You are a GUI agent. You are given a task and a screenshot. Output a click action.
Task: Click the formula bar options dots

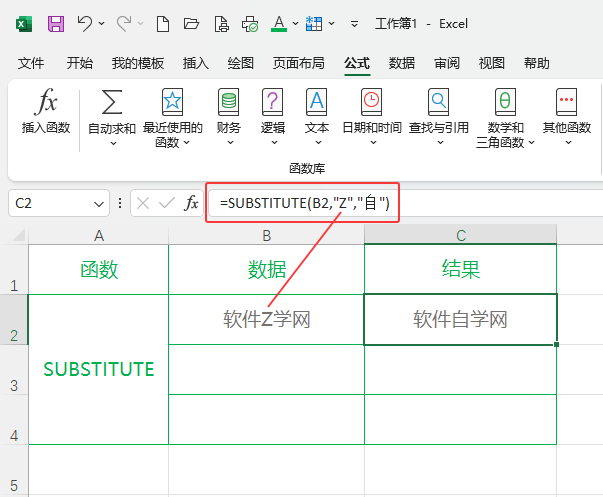(120, 203)
